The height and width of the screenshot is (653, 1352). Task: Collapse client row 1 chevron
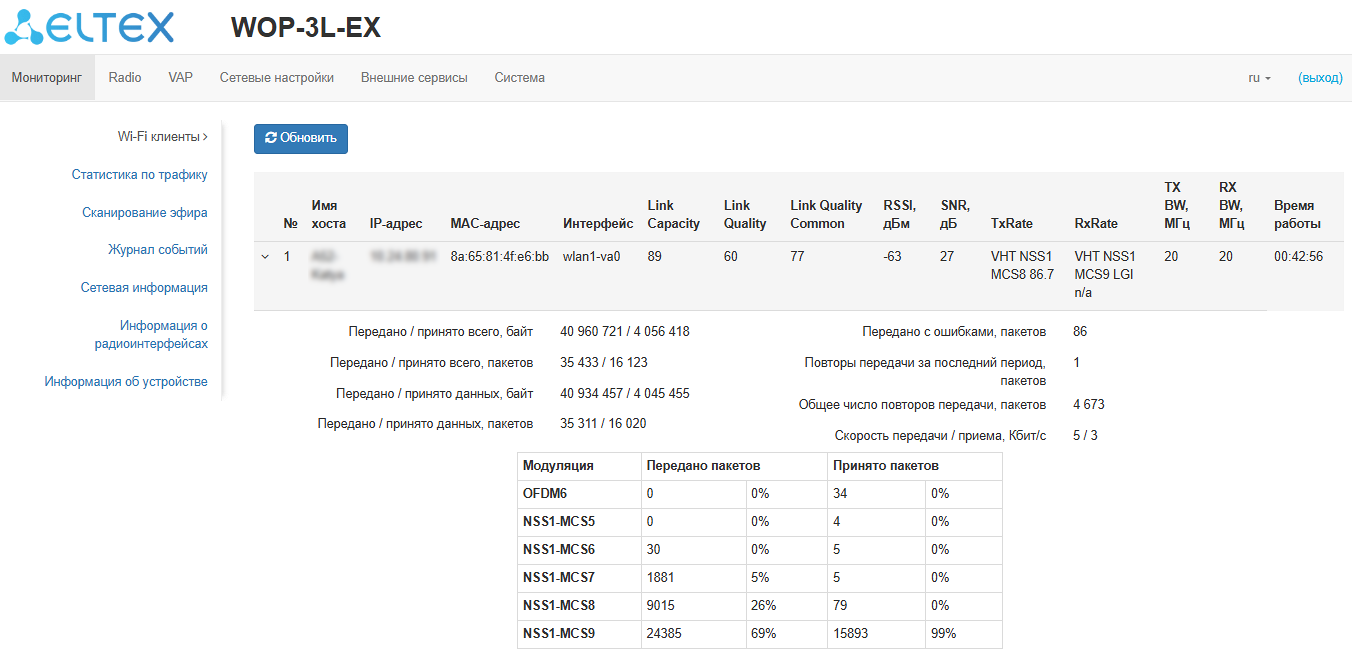coord(265,257)
